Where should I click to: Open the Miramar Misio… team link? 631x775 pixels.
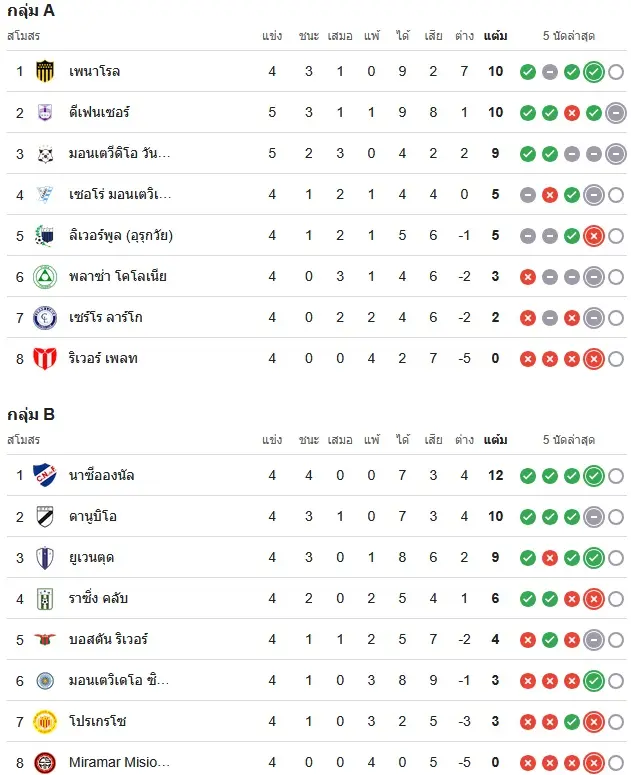[119, 762]
